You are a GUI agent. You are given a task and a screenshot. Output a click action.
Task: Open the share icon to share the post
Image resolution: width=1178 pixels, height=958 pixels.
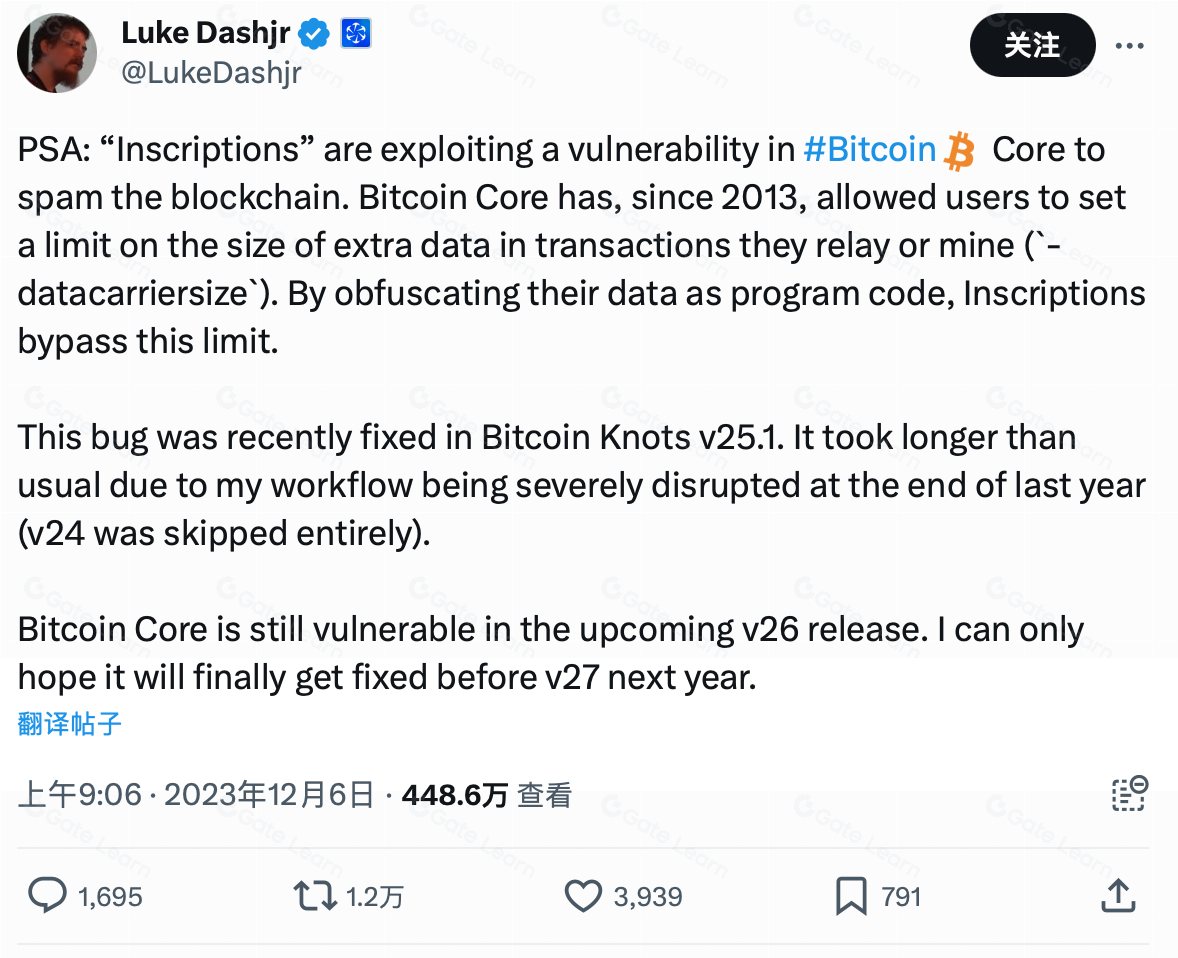(x=1117, y=896)
